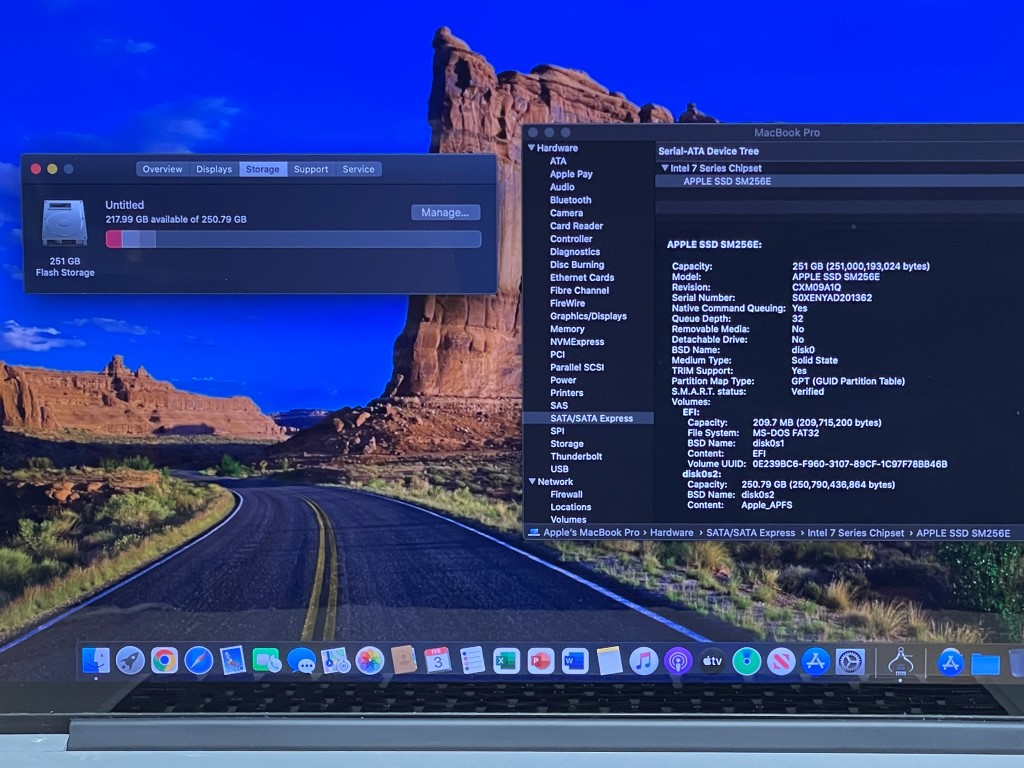
Task: Click the hard disk icon above 251 GB
Action: coord(64,223)
